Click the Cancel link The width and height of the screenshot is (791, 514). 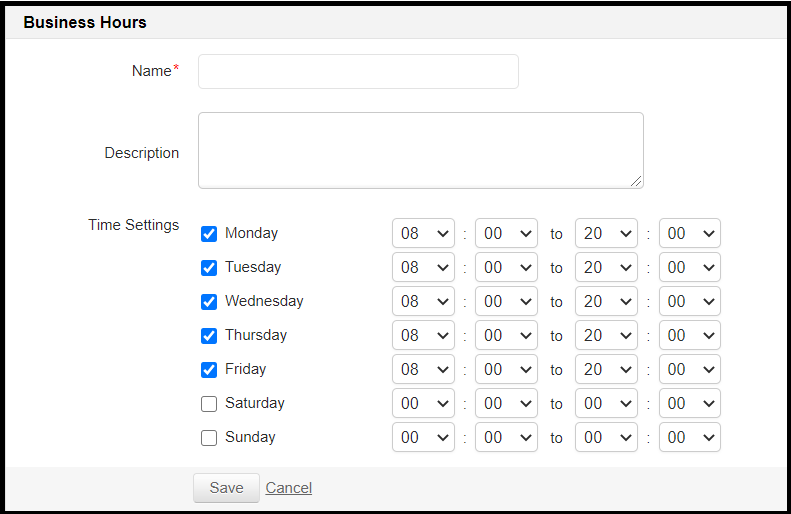pyautogui.click(x=289, y=488)
